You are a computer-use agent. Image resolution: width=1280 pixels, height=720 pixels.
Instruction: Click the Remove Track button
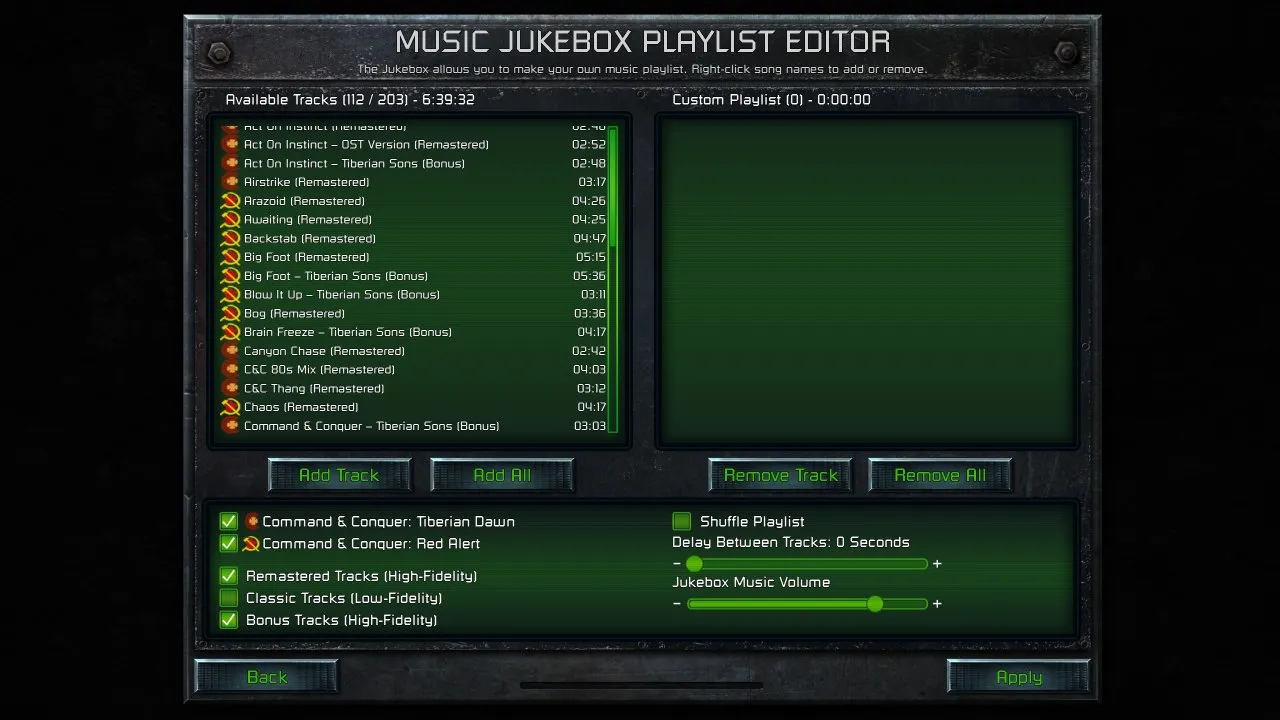tap(780, 475)
